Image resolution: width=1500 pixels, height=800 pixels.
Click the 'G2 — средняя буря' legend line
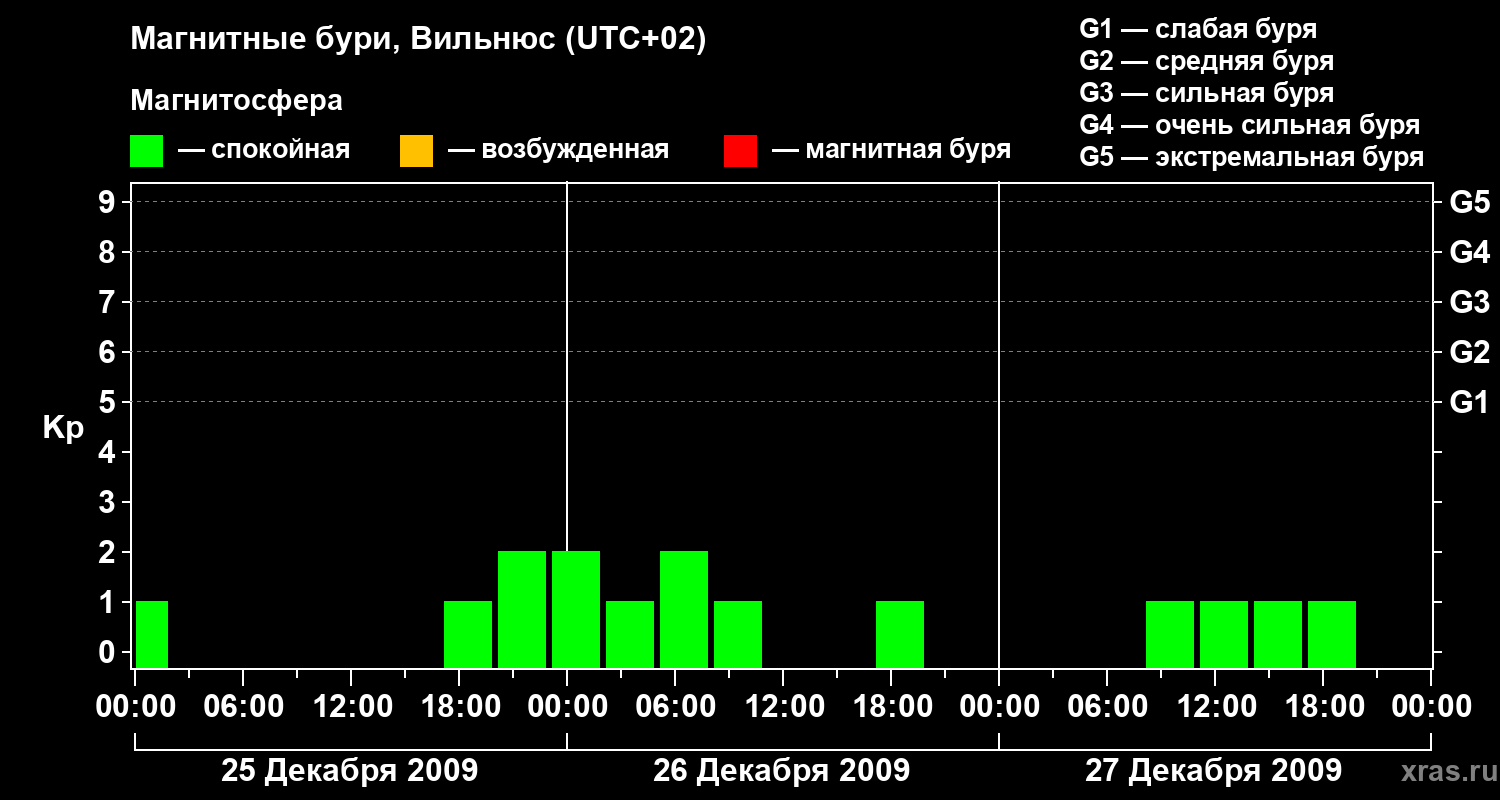click(1207, 61)
